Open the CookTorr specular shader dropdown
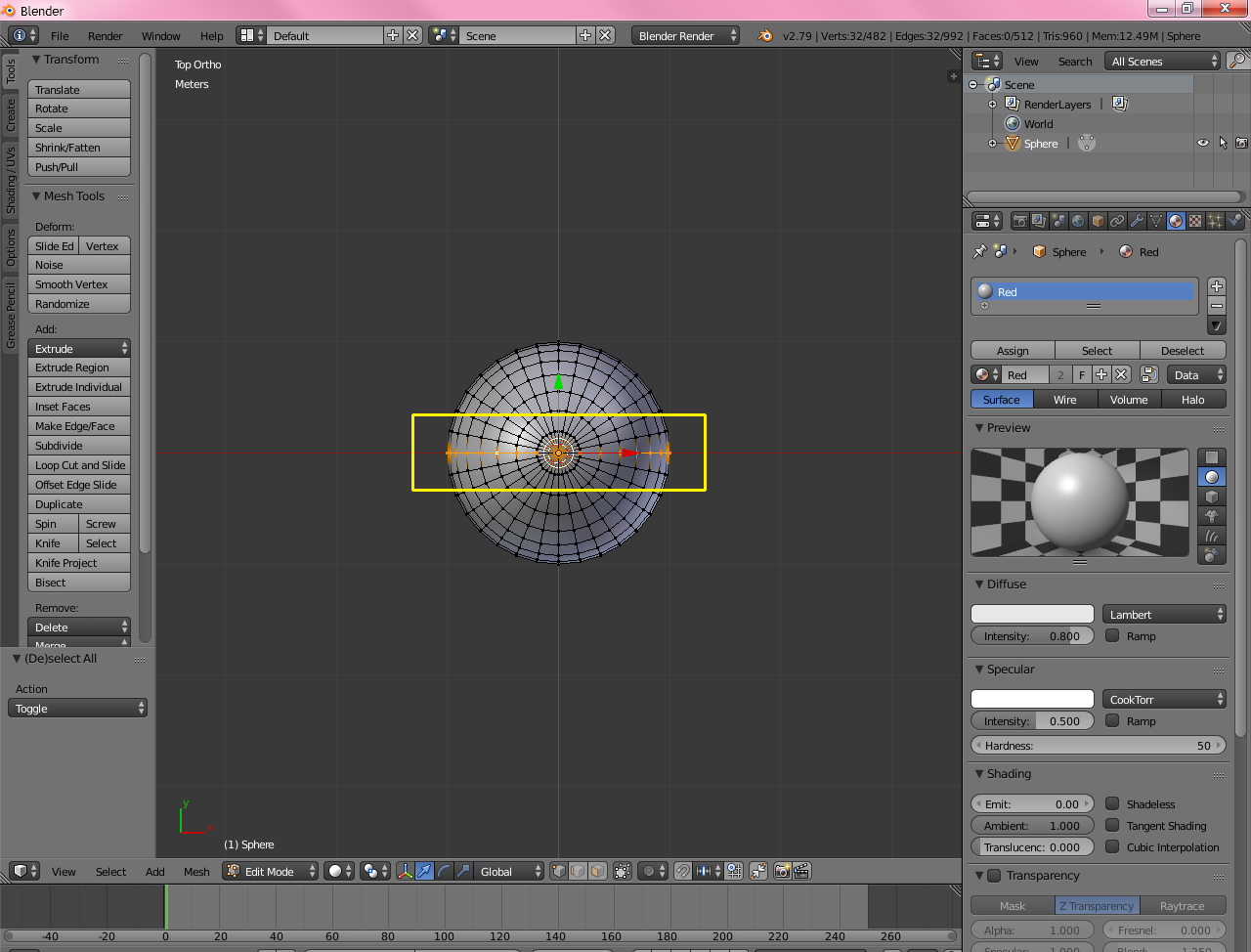Viewport: 1251px width, 952px height. point(1164,699)
